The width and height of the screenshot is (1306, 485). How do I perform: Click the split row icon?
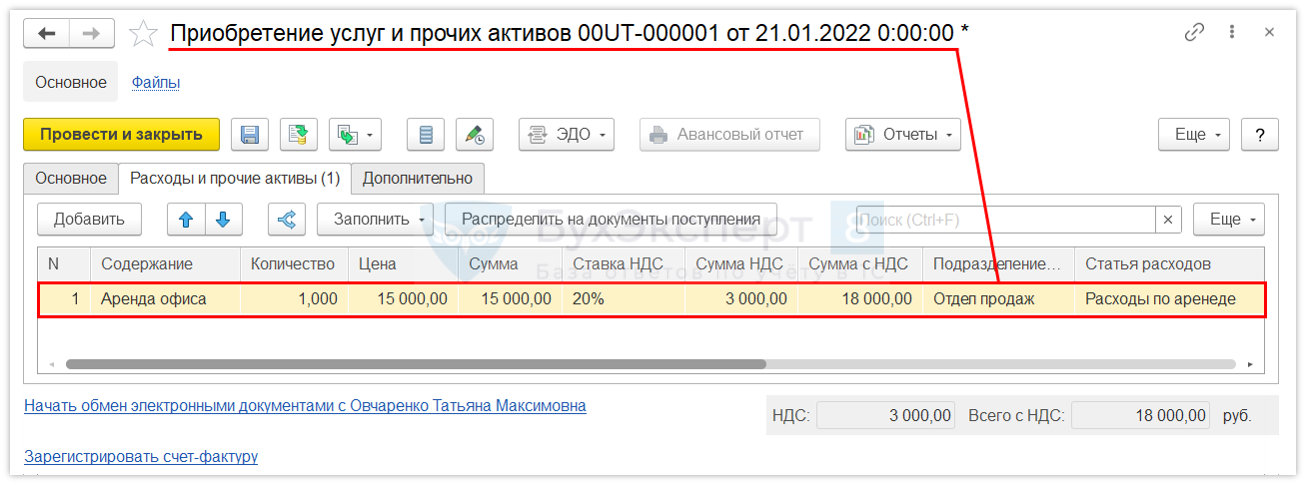287,219
